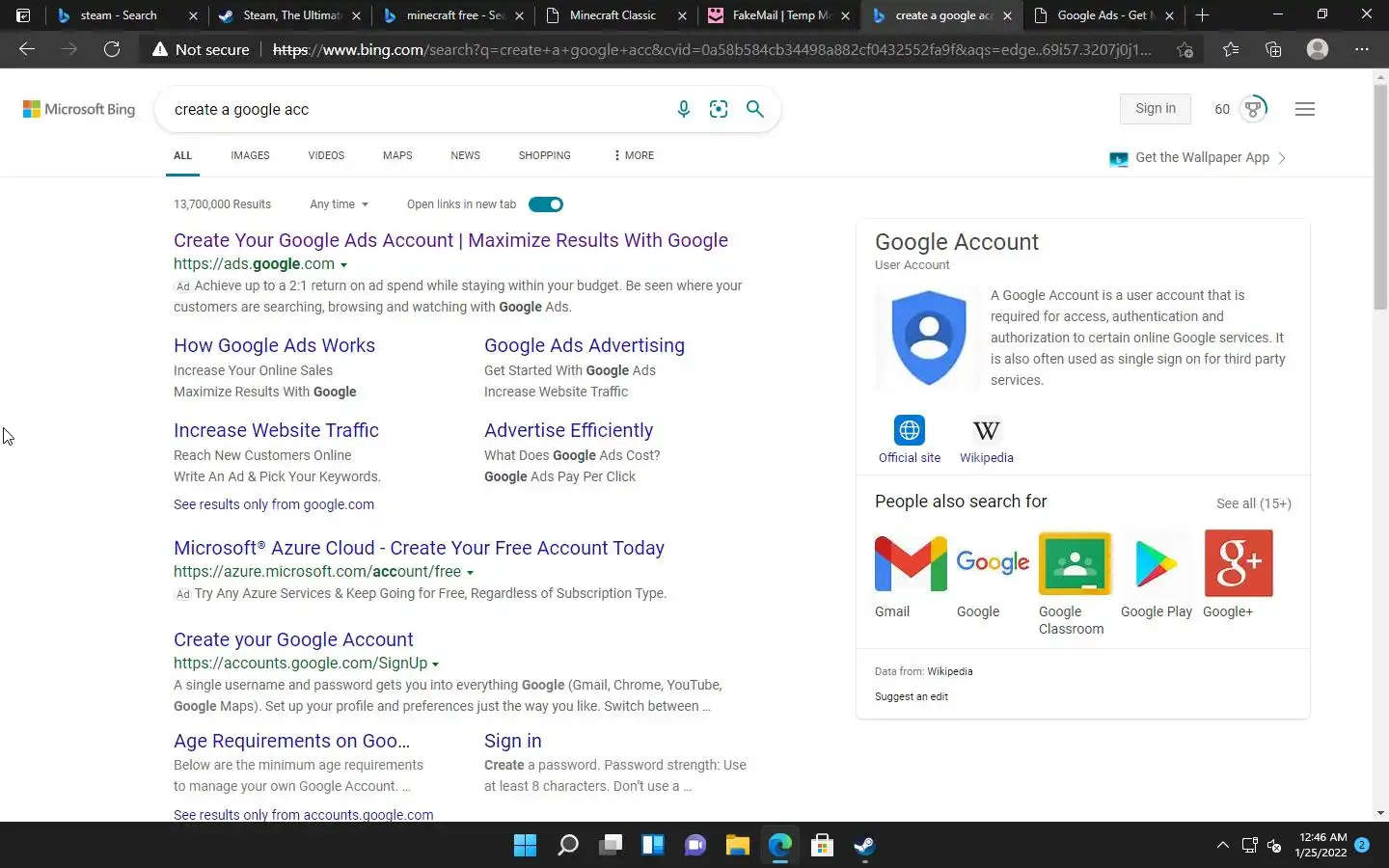Expand dropdown arrow next to ads.google.com
This screenshot has width=1389, height=868.
343,265
